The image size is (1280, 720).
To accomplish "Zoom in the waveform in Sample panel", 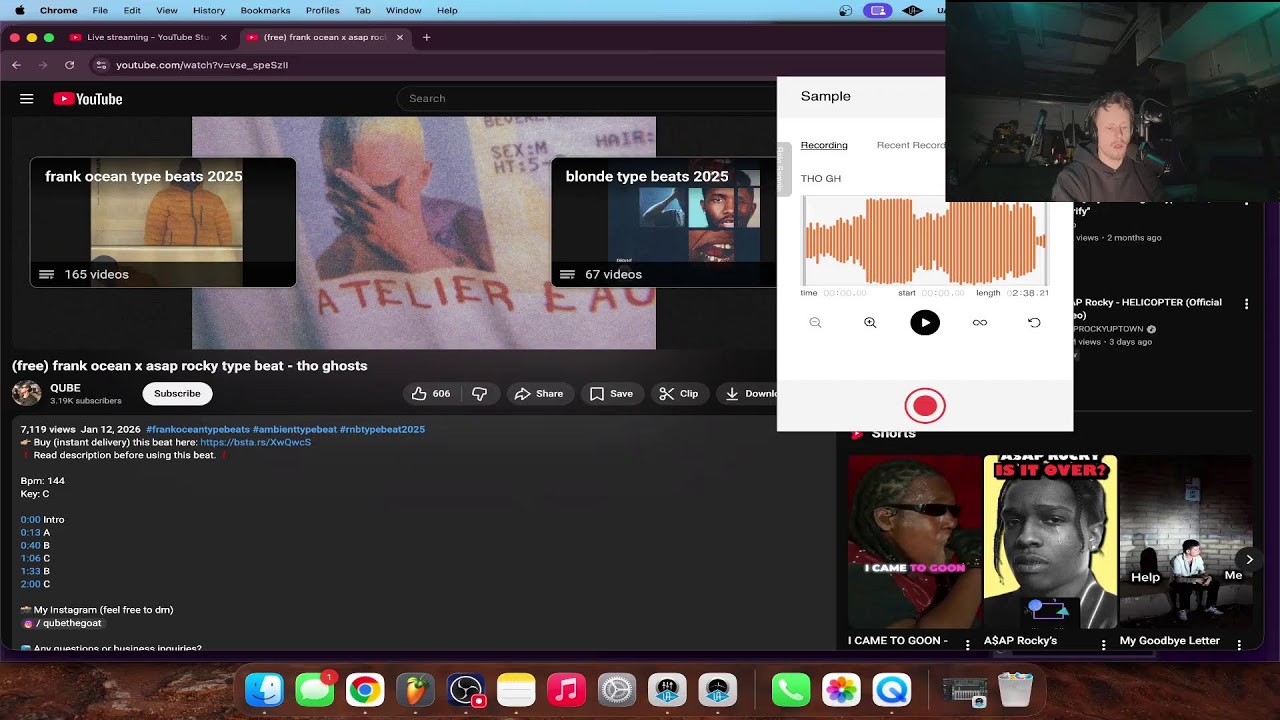I will click(x=870, y=323).
